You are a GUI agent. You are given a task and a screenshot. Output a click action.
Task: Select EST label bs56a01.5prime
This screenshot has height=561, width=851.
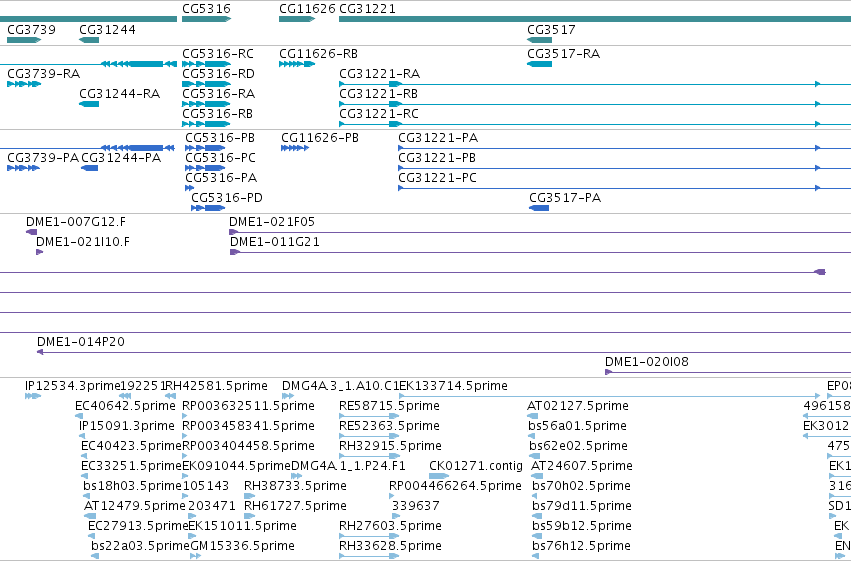(x=577, y=426)
